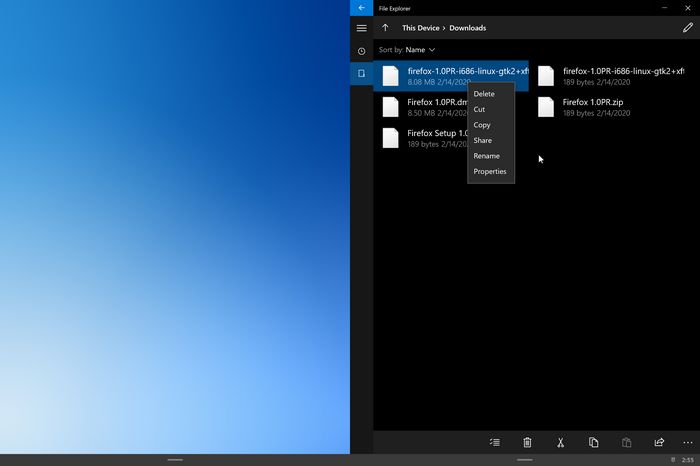The height and width of the screenshot is (466, 700).
Task: Open the Sort by Name dropdown
Action: click(406, 50)
